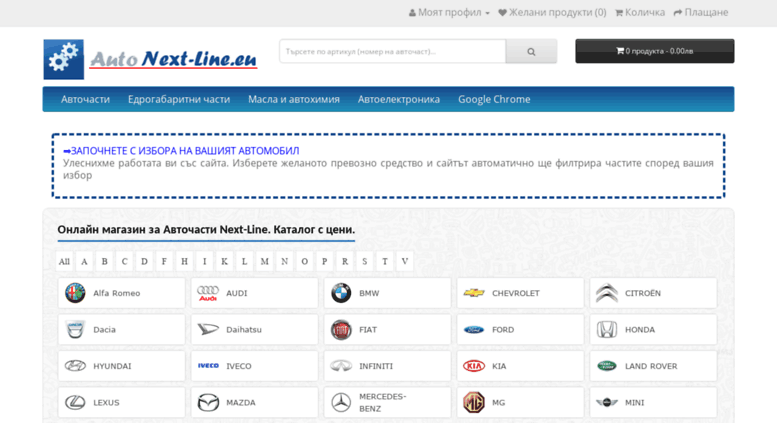
Task: Open the Авточасти menu
Action: [x=85, y=99]
